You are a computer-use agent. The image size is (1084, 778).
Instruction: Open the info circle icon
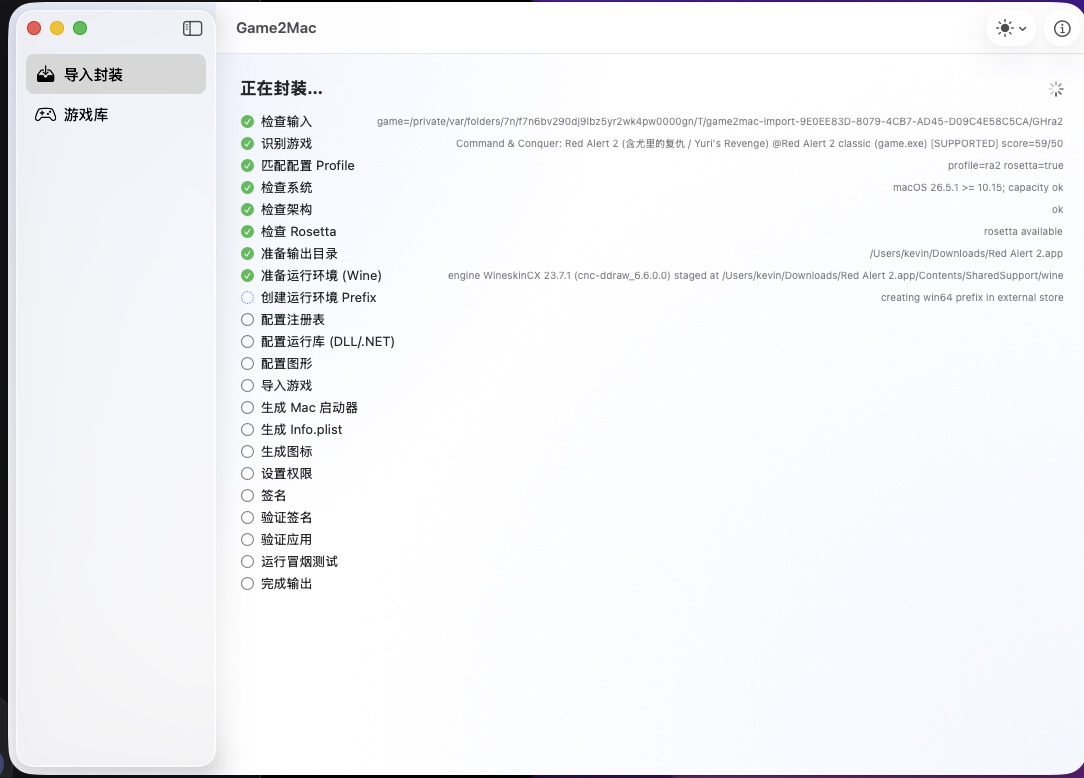pos(1062,28)
